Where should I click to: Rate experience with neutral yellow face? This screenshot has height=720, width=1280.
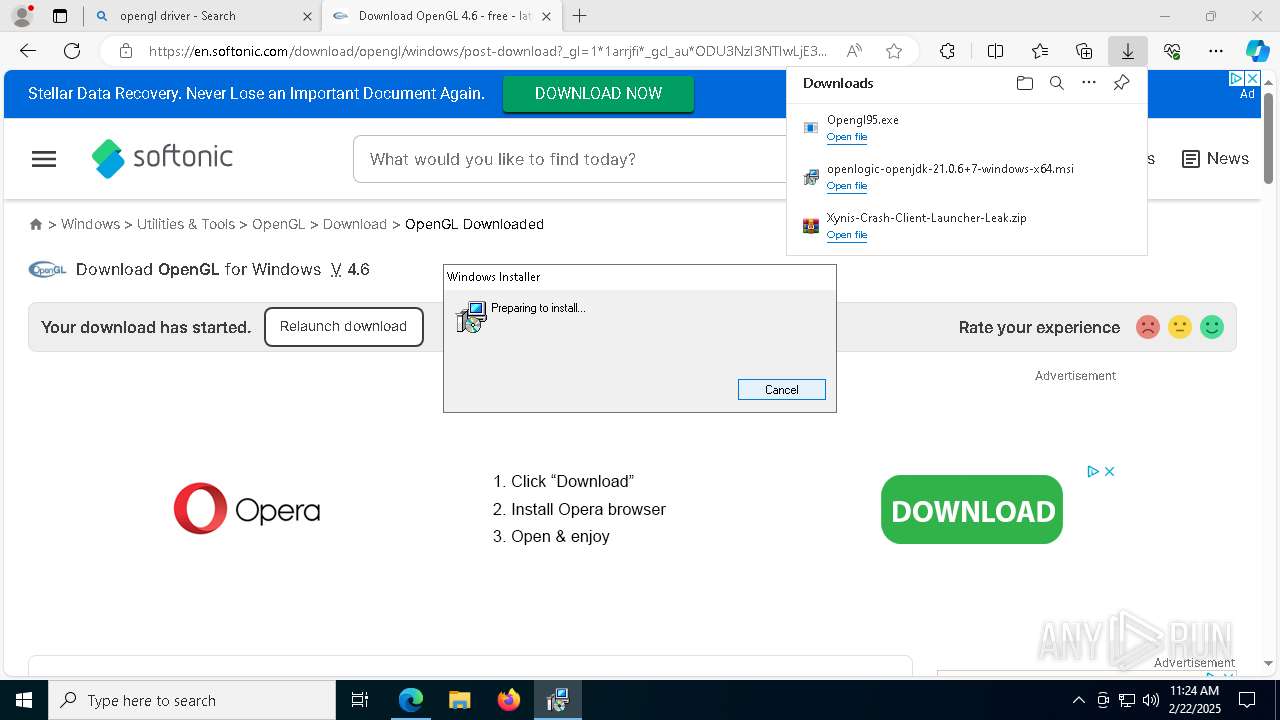pyautogui.click(x=1180, y=327)
